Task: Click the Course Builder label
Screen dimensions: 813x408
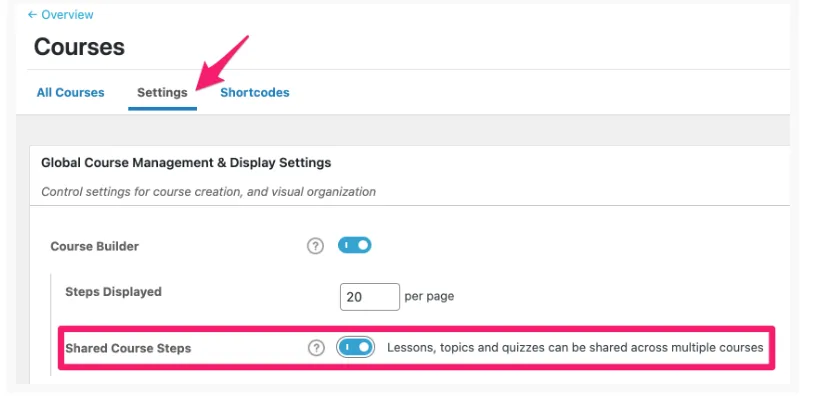Action: pyautogui.click(x=94, y=246)
